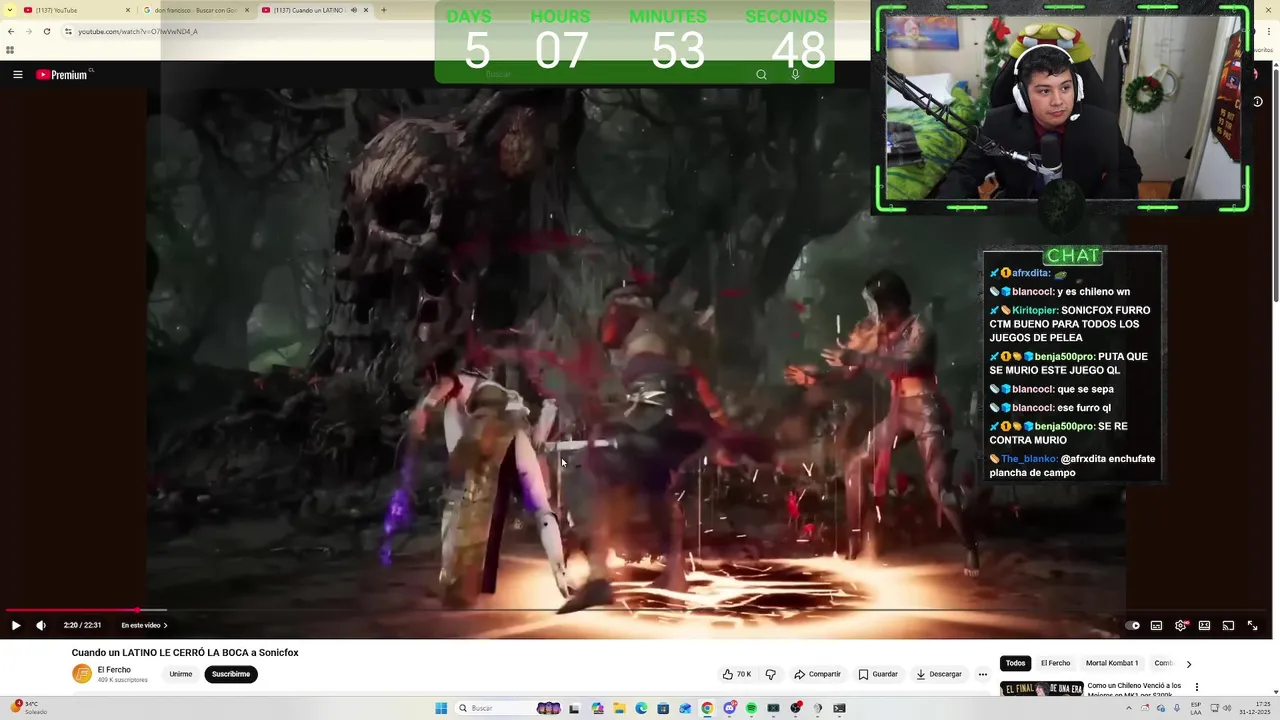This screenshot has height=720, width=1280.
Task: Toggle subtitles in the video player
Action: pyautogui.click(x=1156, y=625)
